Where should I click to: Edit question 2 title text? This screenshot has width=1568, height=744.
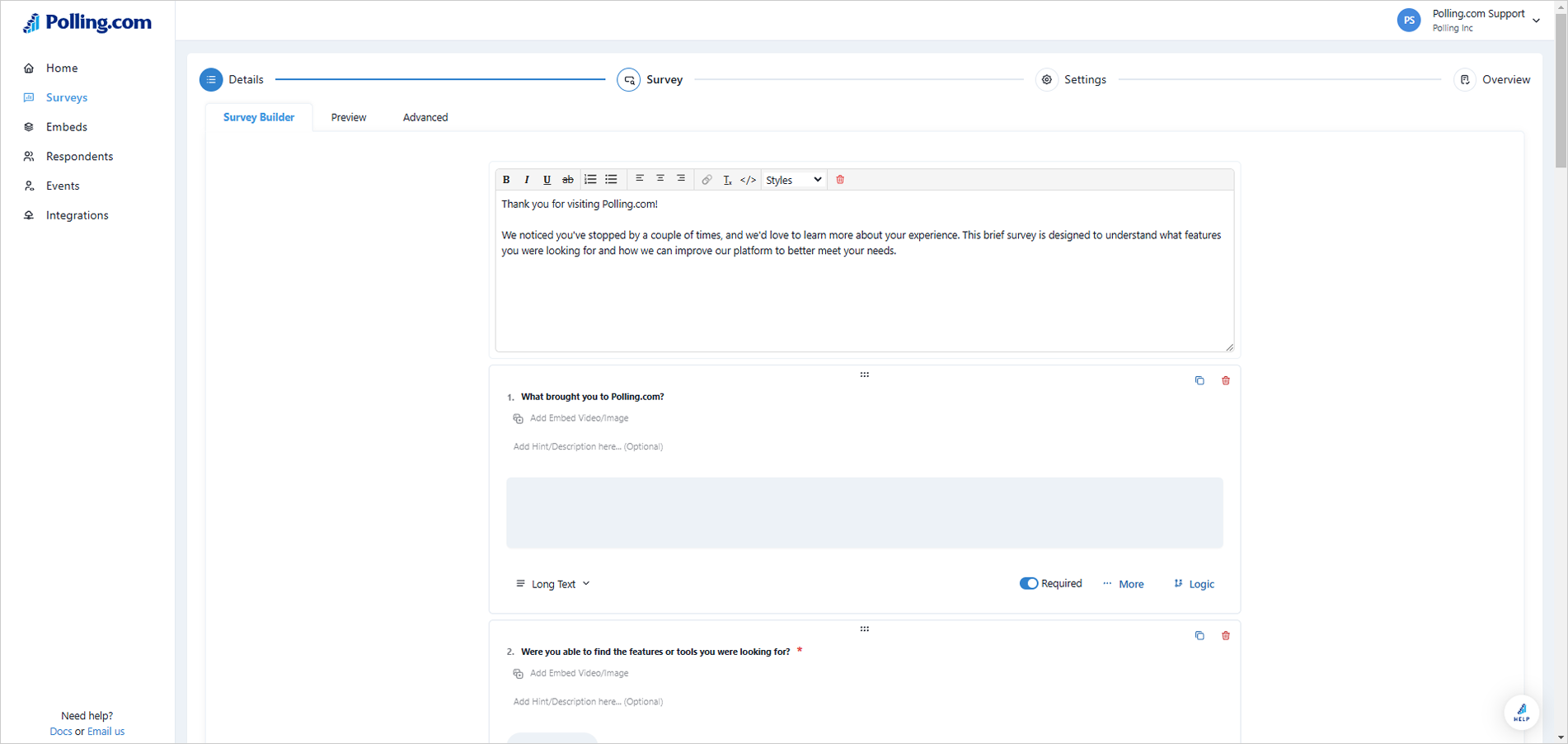tap(655, 652)
